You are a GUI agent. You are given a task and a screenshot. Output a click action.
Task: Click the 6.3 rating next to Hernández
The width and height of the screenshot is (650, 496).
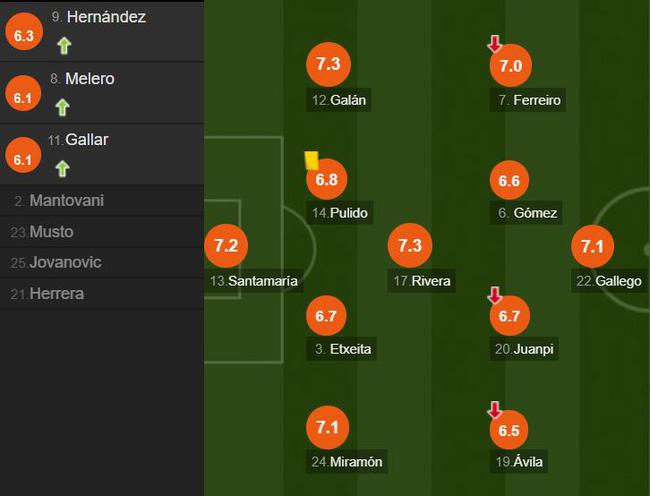coord(22,35)
